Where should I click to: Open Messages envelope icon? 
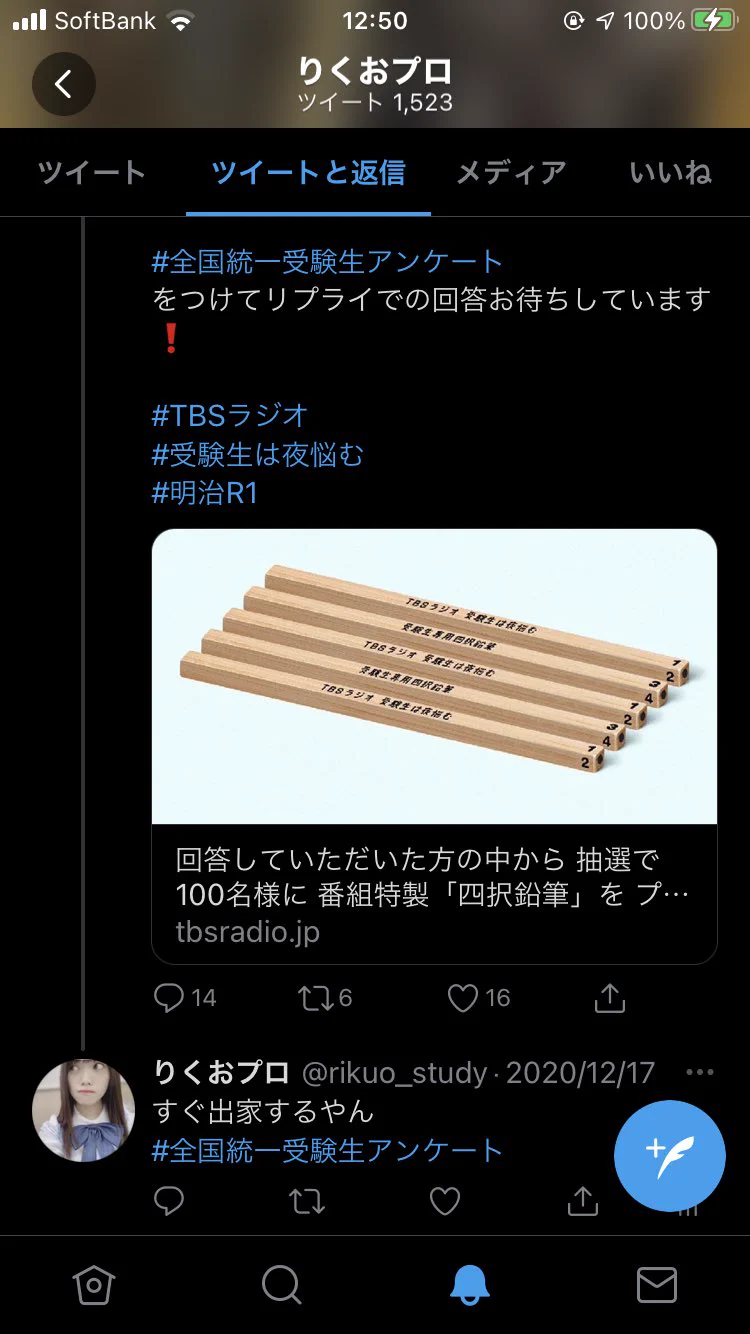[x=657, y=1285]
